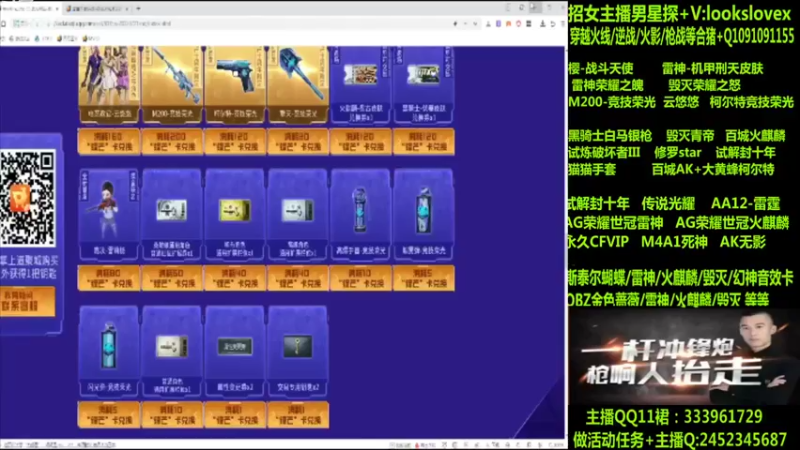Select the golden key reward card
800x450 pixels.
pyautogui.click(x=298, y=351)
